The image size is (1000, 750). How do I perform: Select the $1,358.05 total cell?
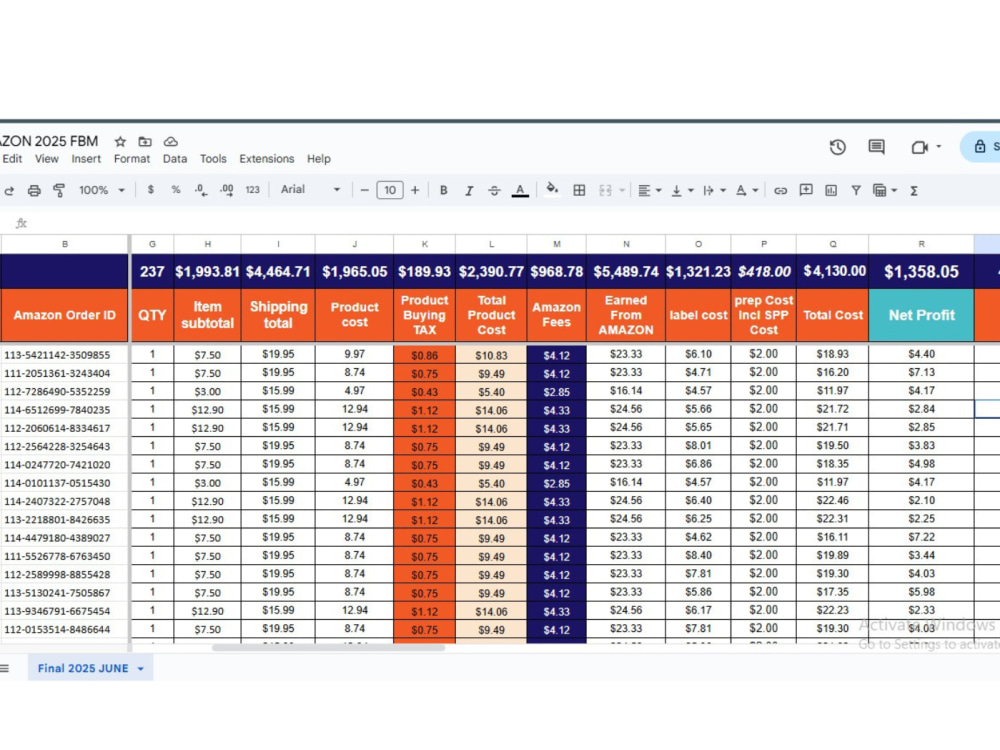click(922, 272)
